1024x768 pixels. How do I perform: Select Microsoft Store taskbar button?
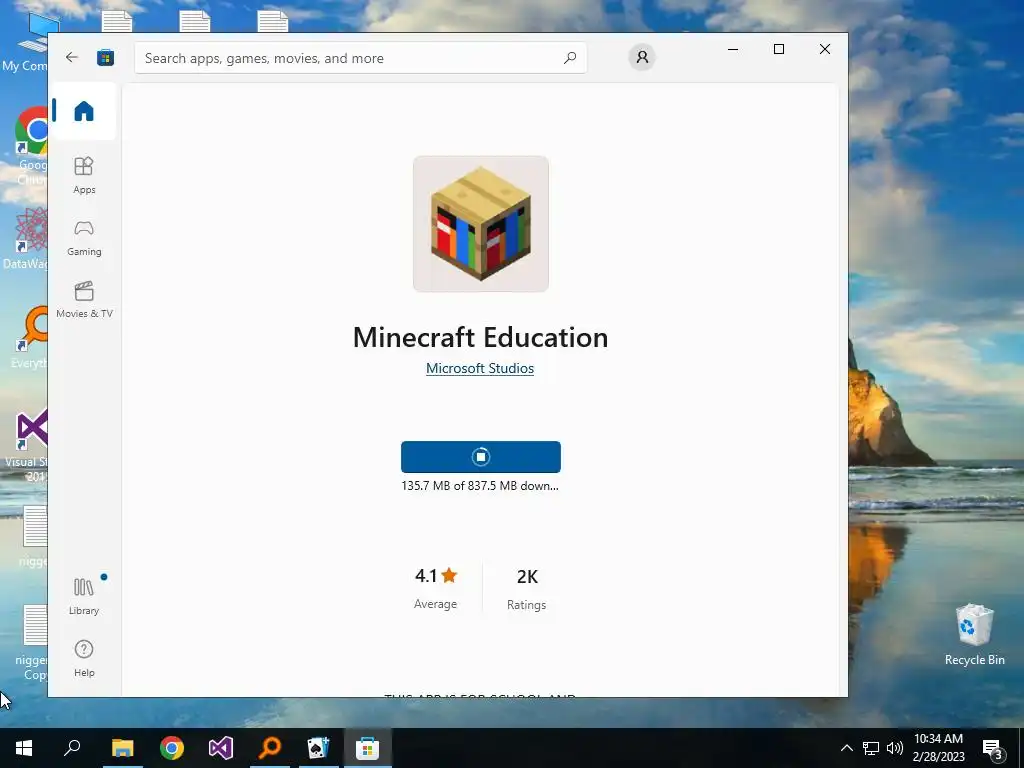click(368, 748)
